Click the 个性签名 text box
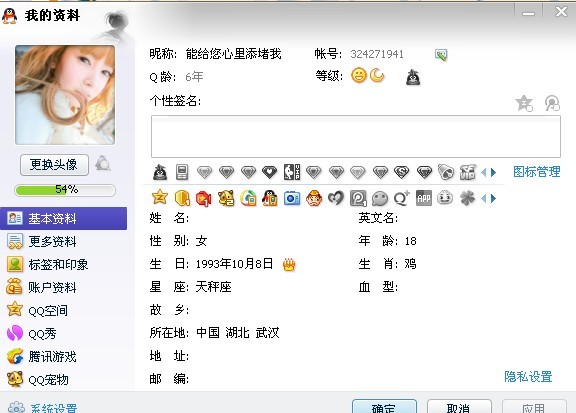576x413 pixels. click(356, 136)
